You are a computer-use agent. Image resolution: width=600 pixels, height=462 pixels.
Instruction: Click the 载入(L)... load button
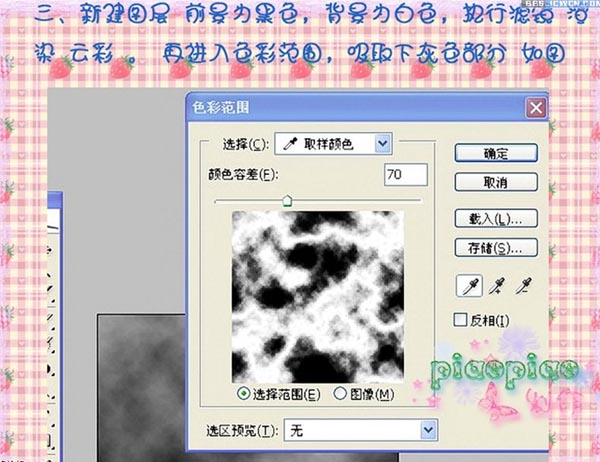point(496,218)
